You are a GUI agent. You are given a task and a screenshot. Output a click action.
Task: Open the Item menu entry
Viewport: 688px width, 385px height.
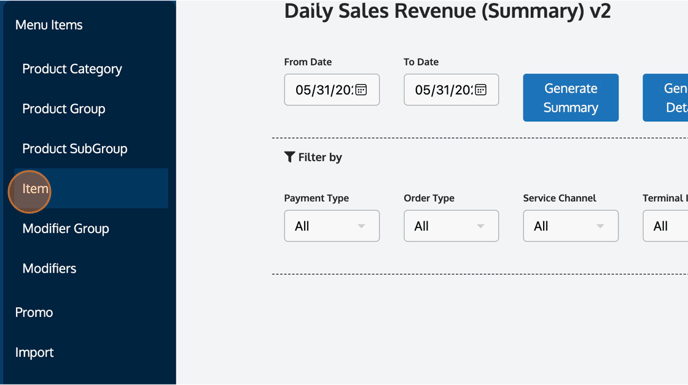pos(91,188)
